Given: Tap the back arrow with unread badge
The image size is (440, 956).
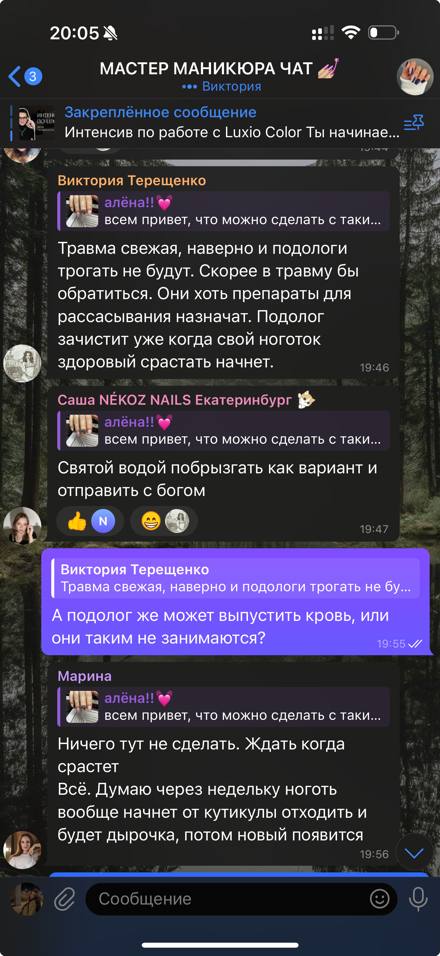Looking at the screenshot, I should (x=25, y=76).
